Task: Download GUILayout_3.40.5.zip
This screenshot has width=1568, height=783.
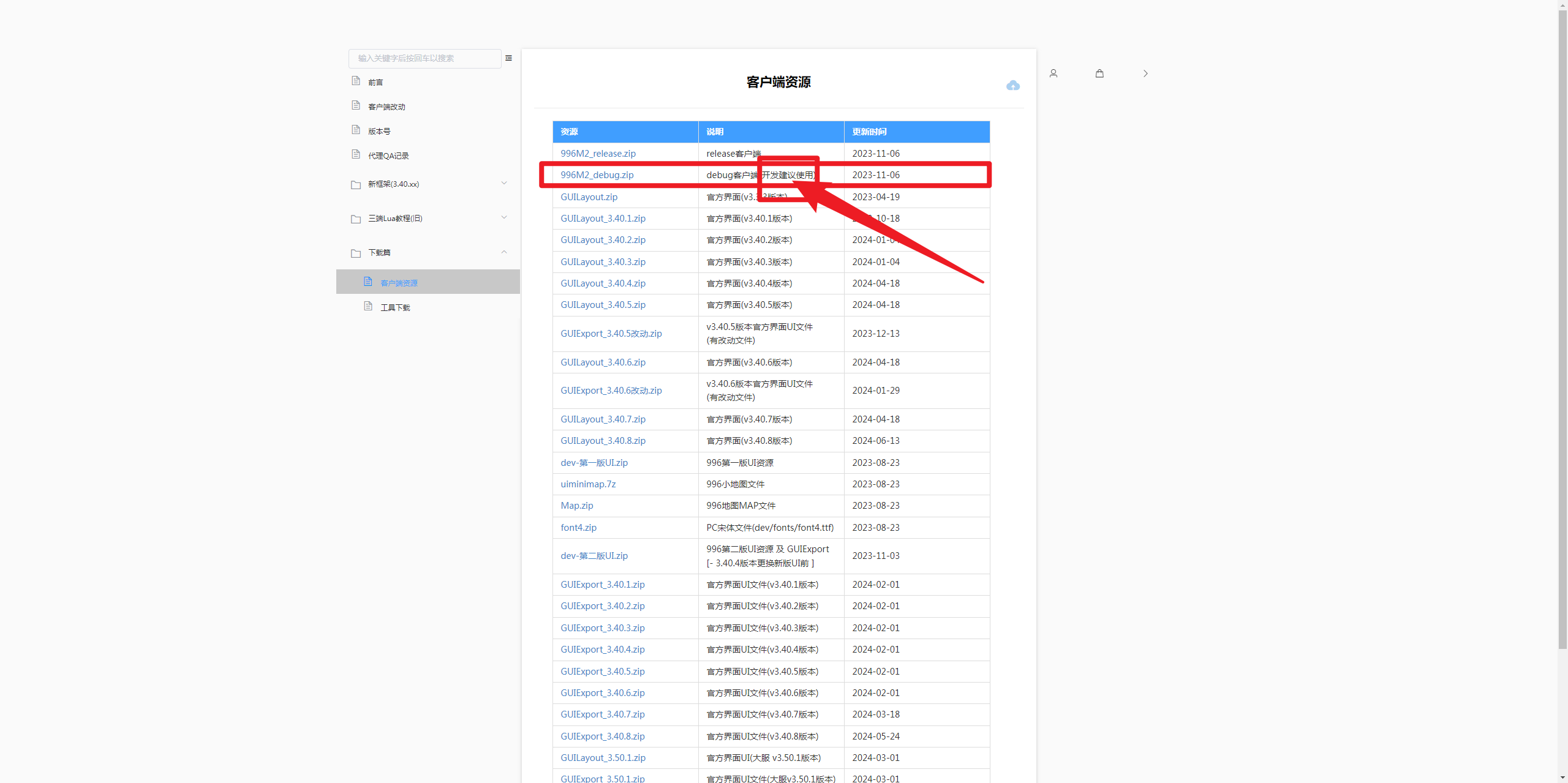Action: pyautogui.click(x=603, y=305)
